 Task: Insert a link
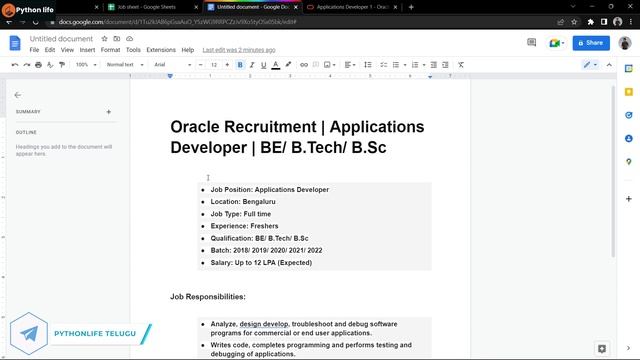[x=304, y=65]
